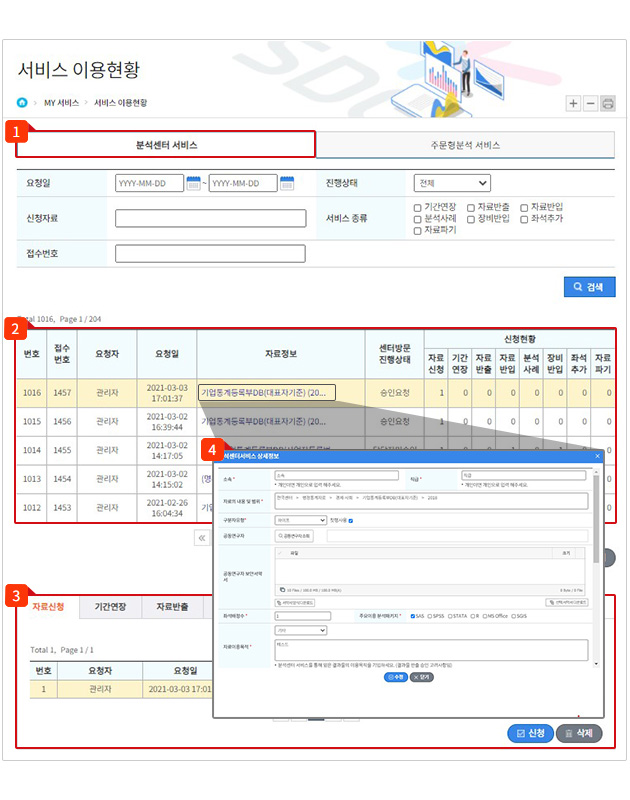Click the 신청 submit button
The image size is (630, 800).
[x=531, y=733]
